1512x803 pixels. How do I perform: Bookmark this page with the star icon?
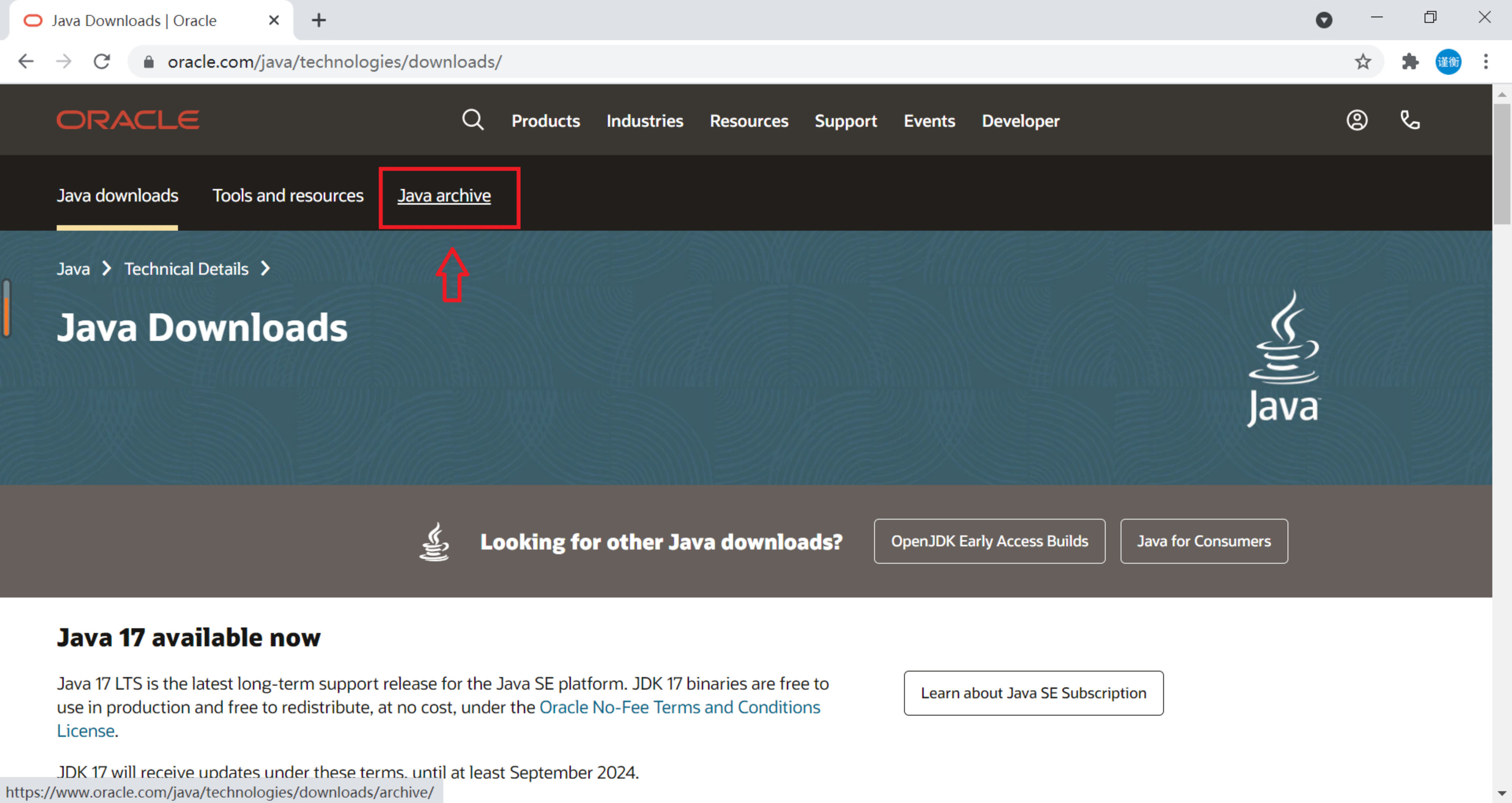tap(1363, 61)
